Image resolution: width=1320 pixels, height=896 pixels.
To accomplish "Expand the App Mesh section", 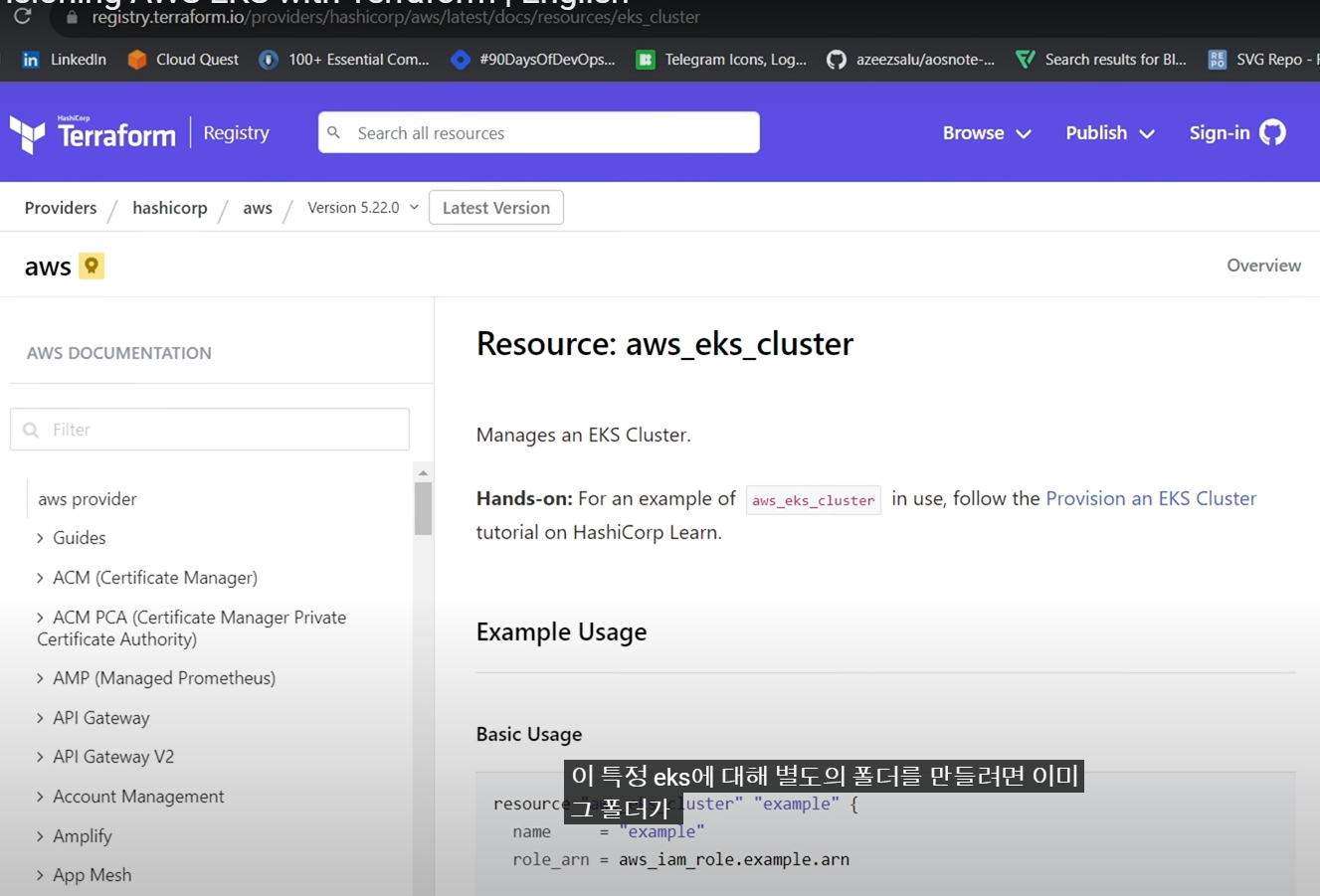I will [x=84, y=875].
